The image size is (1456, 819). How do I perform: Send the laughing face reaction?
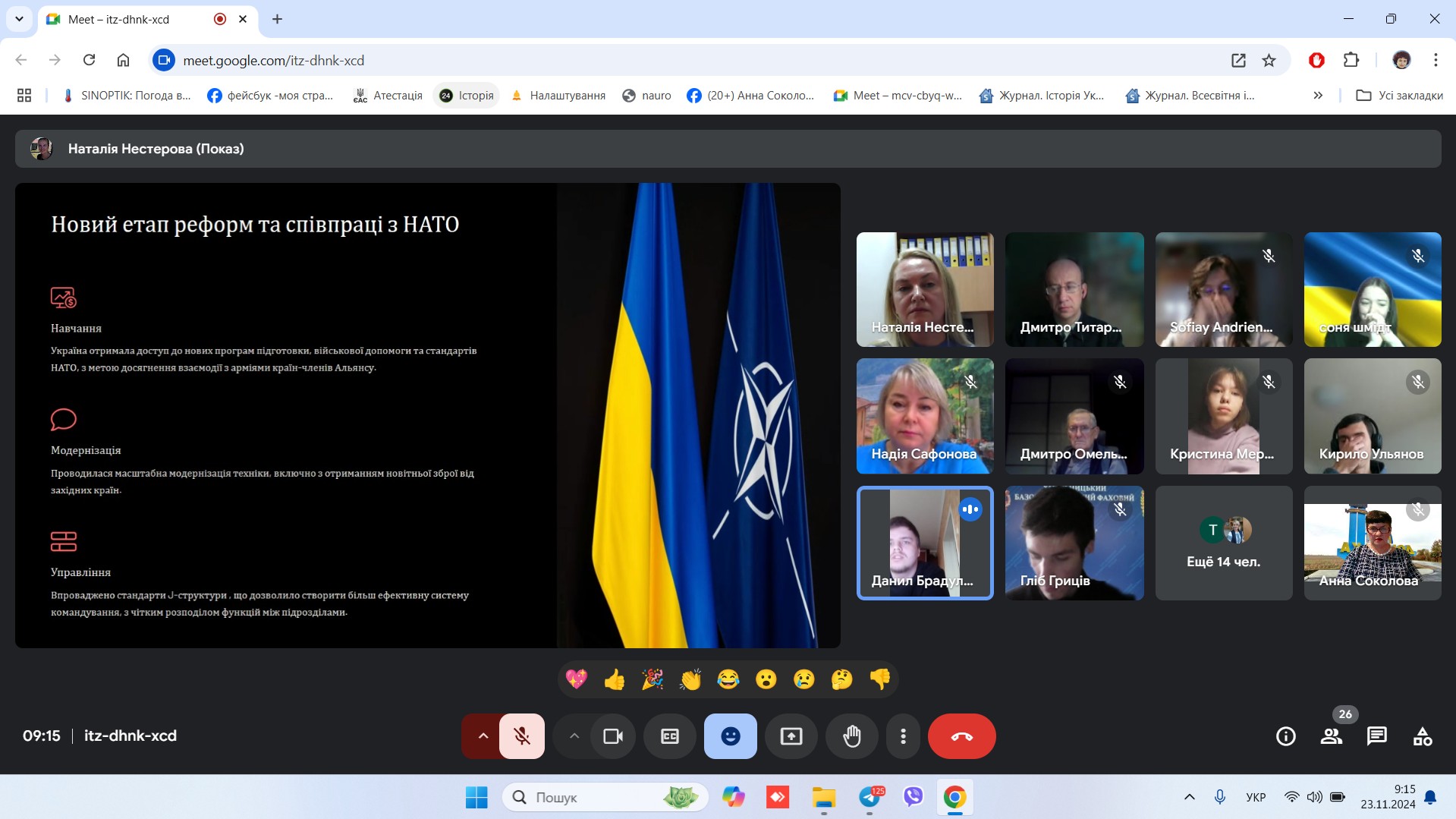click(x=728, y=679)
